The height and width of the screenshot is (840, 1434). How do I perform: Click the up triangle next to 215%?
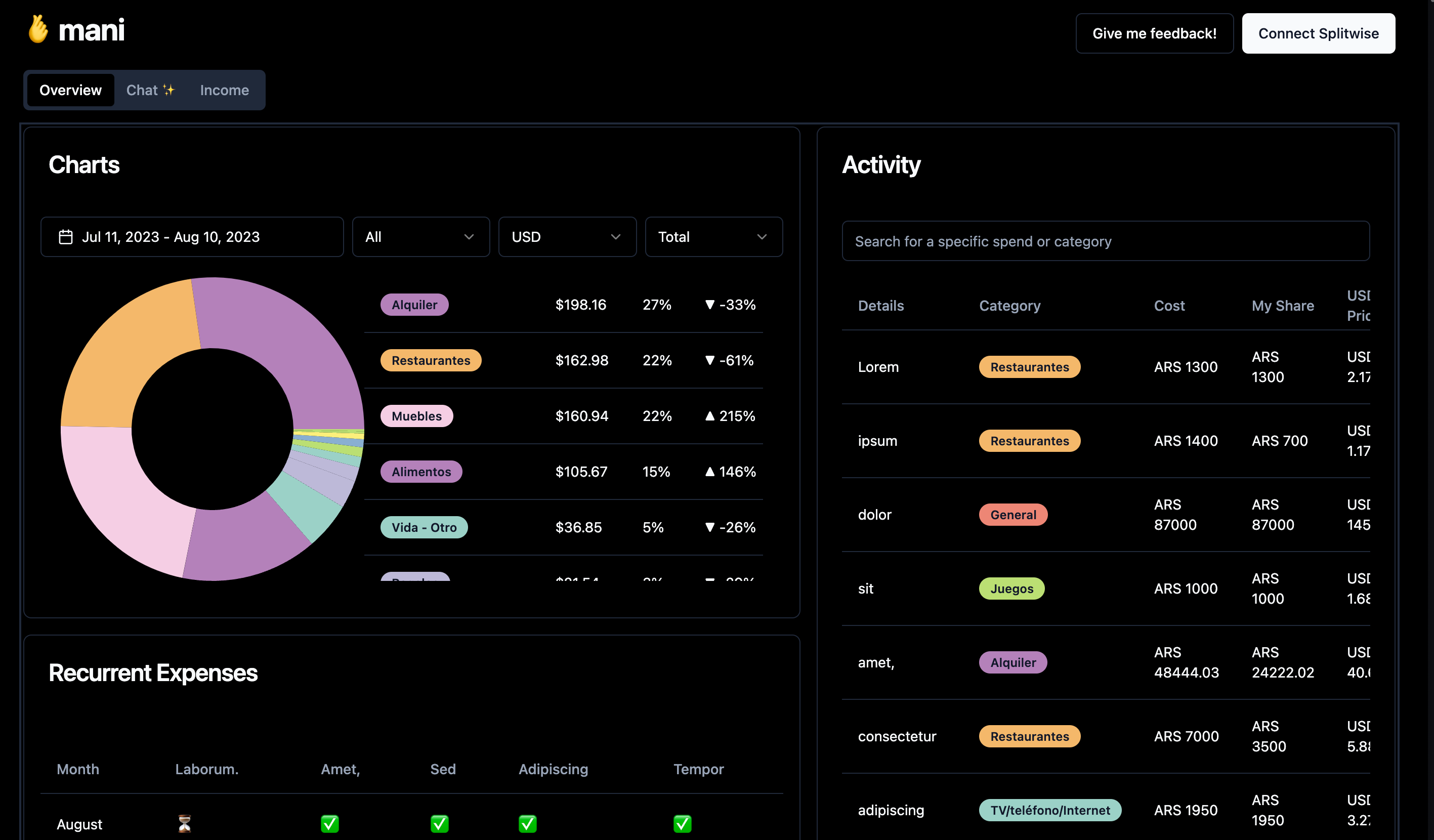(709, 416)
